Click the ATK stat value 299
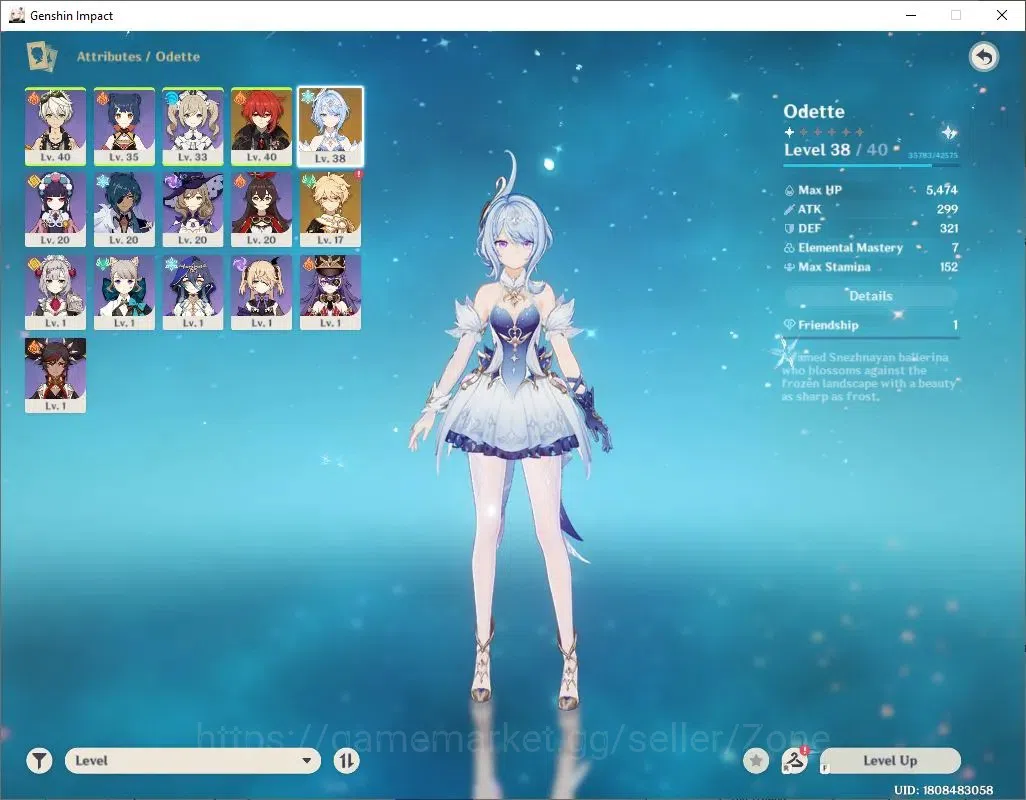Screen dimensions: 1026x800 pyautogui.click(x=947, y=209)
